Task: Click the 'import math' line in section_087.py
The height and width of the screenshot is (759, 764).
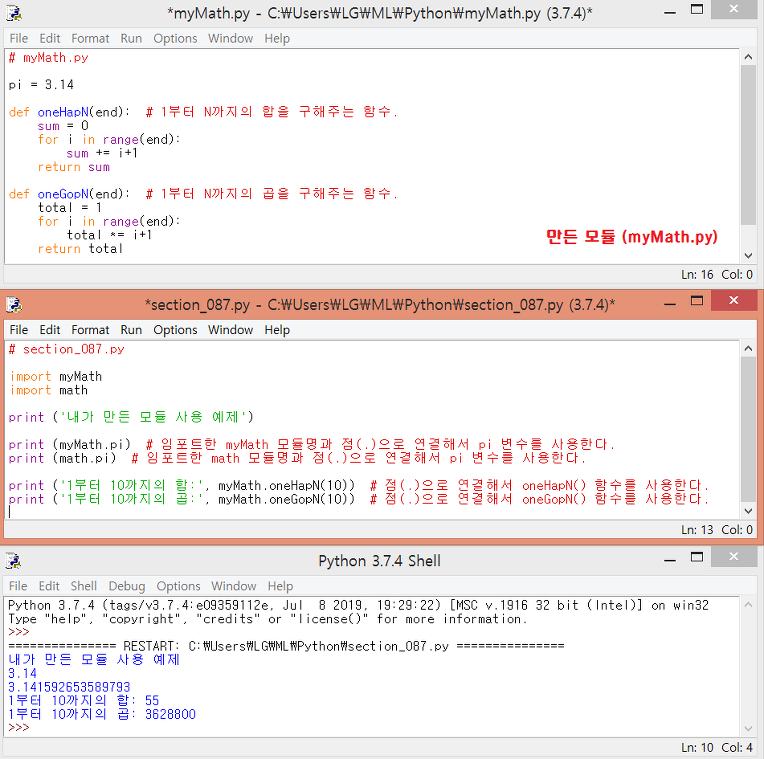Action: click(x=48, y=390)
